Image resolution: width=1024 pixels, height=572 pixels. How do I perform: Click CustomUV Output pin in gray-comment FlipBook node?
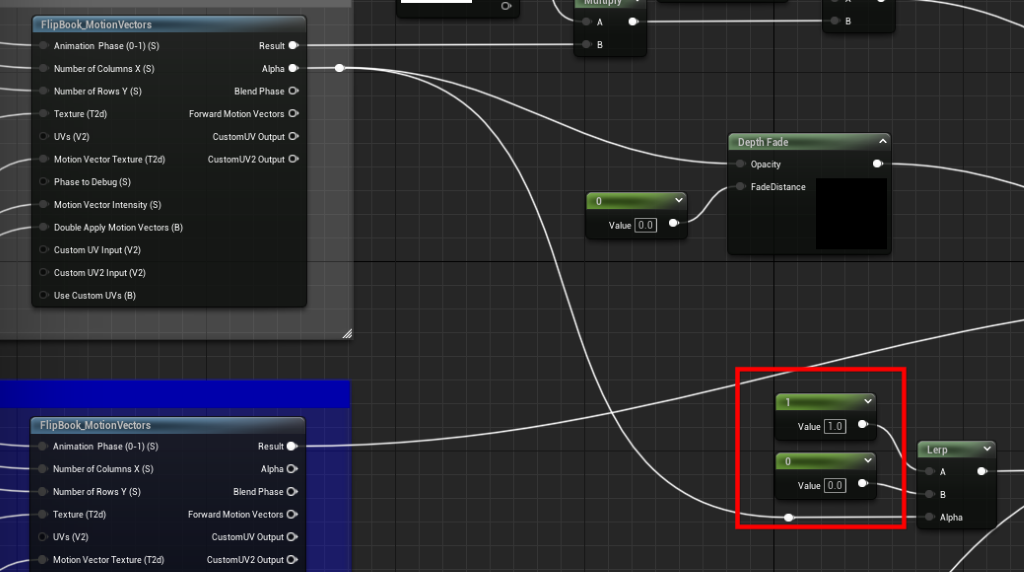pos(293,136)
